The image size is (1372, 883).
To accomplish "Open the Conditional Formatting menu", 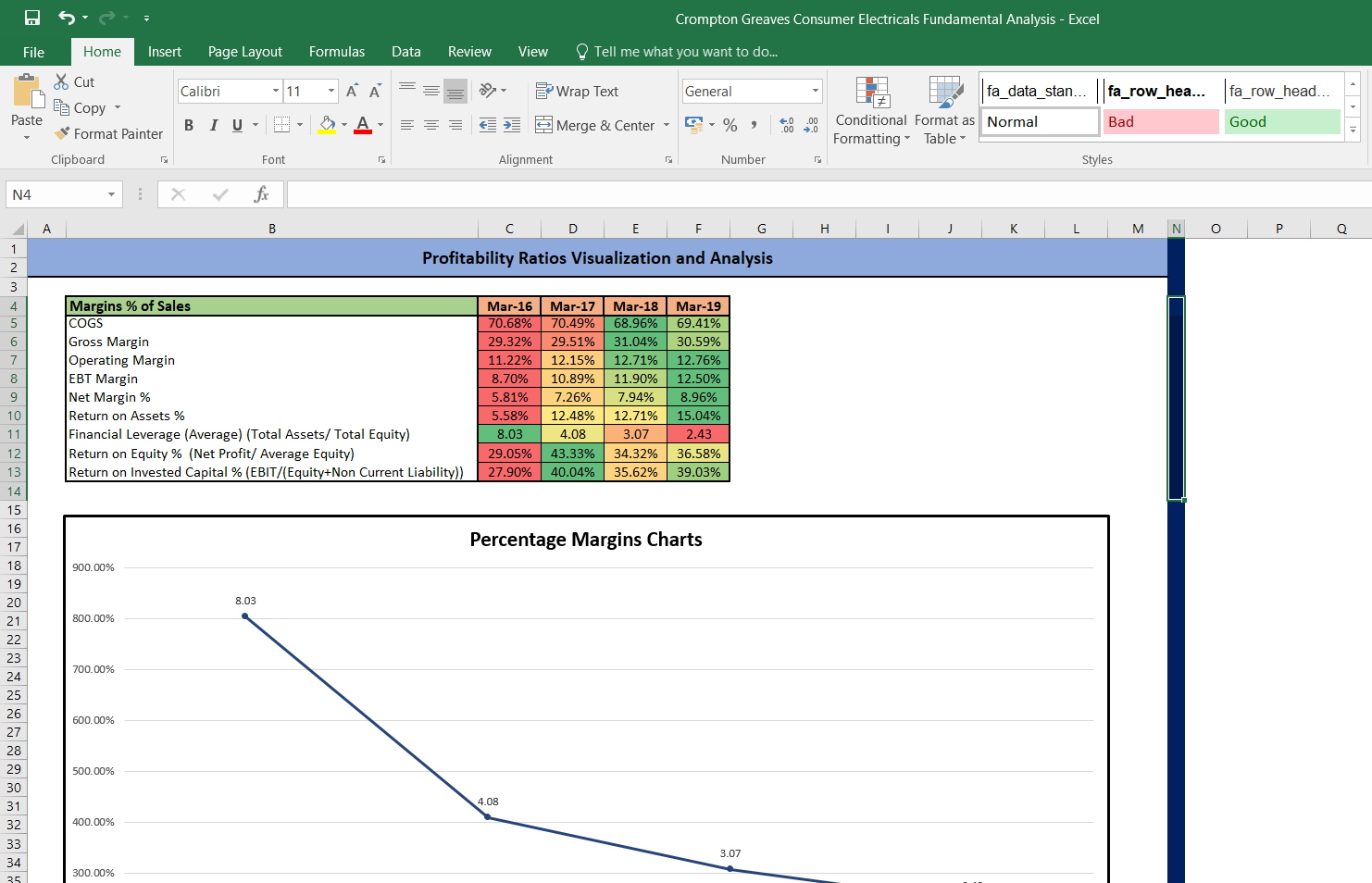I will pos(871,111).
